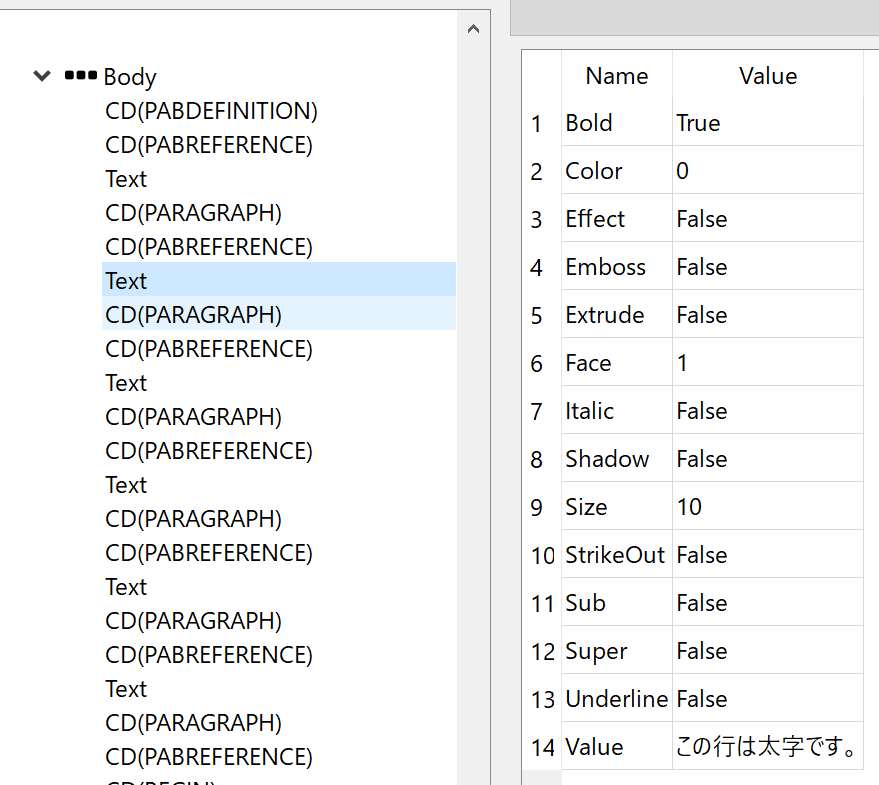Click the Underline property name cell

click(x=617, y=699)
